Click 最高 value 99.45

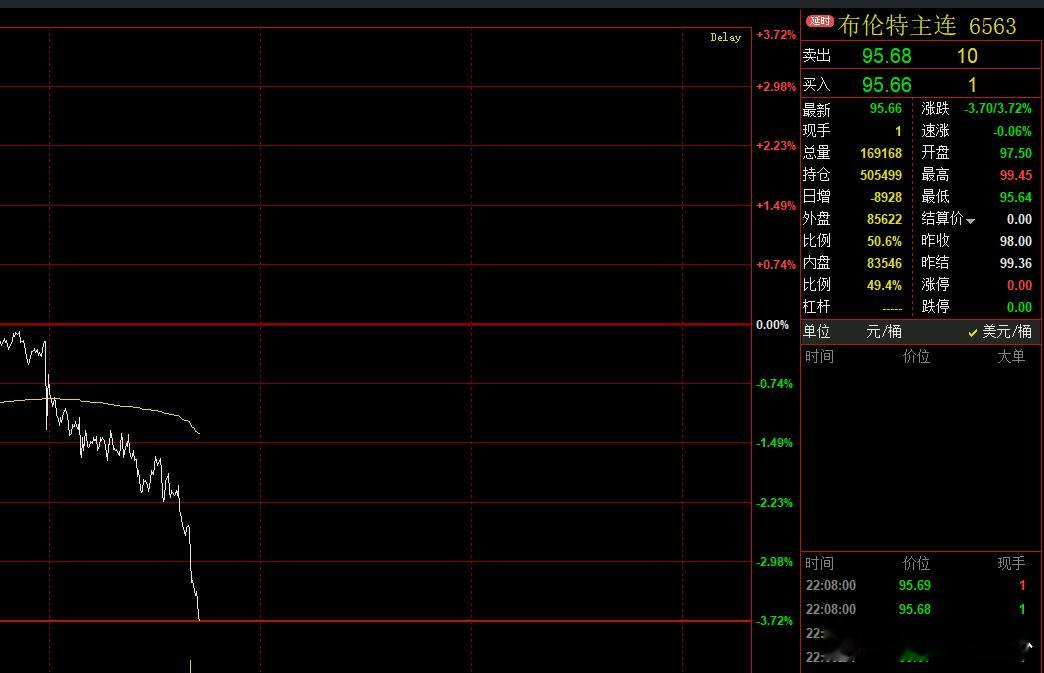[1015, 175]
